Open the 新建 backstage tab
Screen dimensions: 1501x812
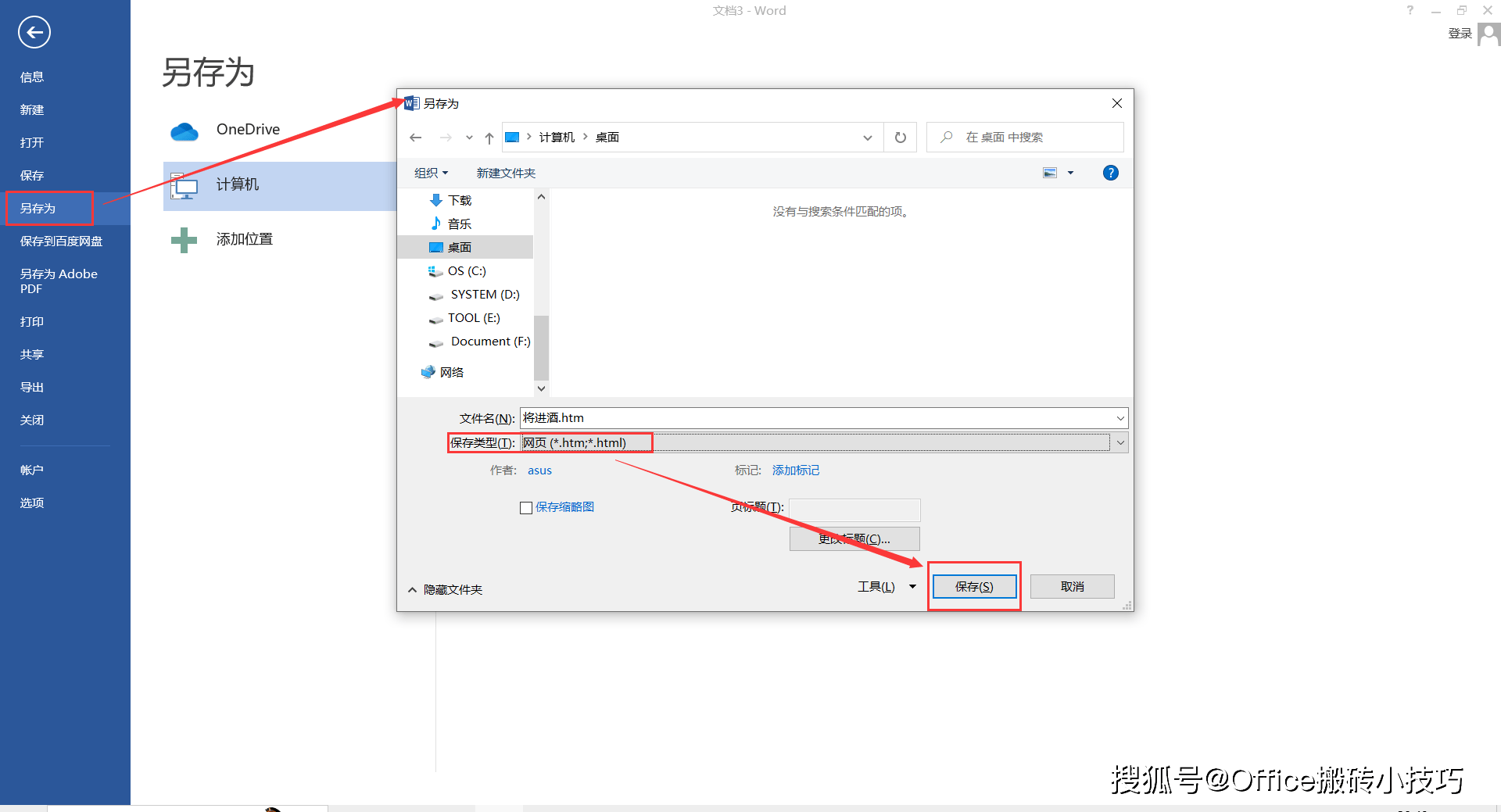tap(32, 110)
